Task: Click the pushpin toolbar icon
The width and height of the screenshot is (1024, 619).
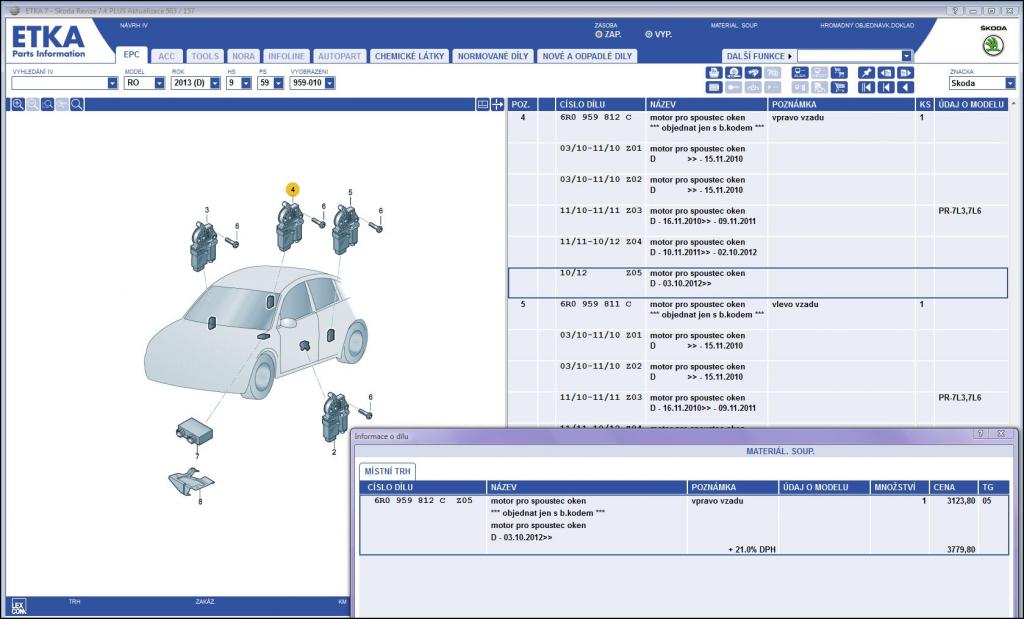Action: click(867, 72)
